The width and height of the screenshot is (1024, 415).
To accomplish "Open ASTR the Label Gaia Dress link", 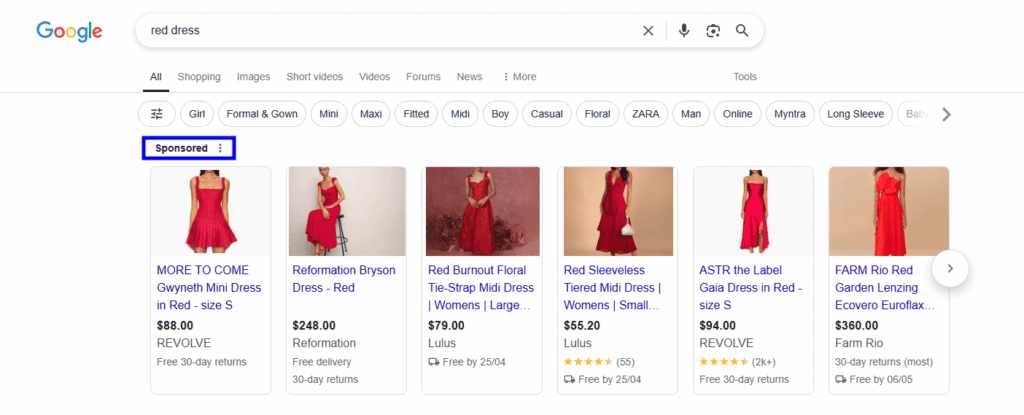I will point(750,288).
